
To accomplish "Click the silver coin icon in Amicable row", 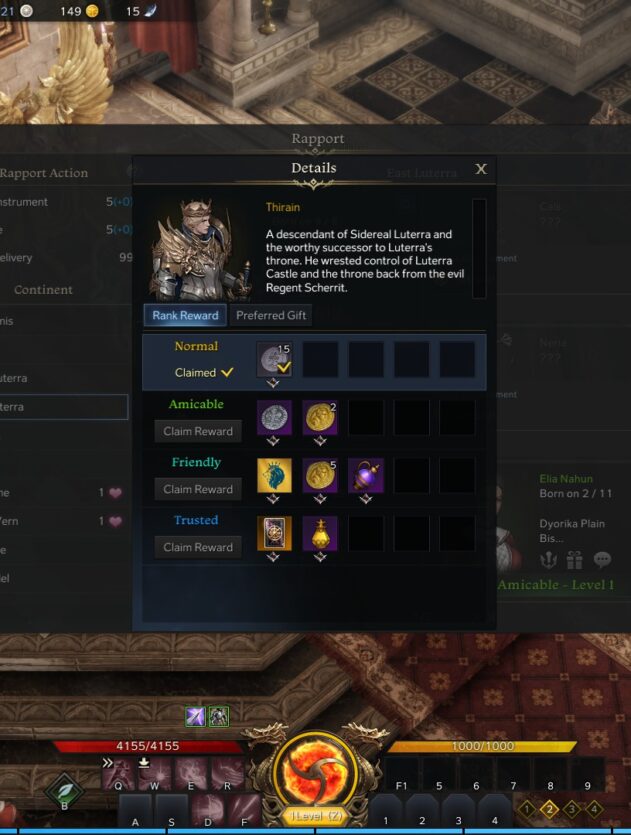I will 274,418.
